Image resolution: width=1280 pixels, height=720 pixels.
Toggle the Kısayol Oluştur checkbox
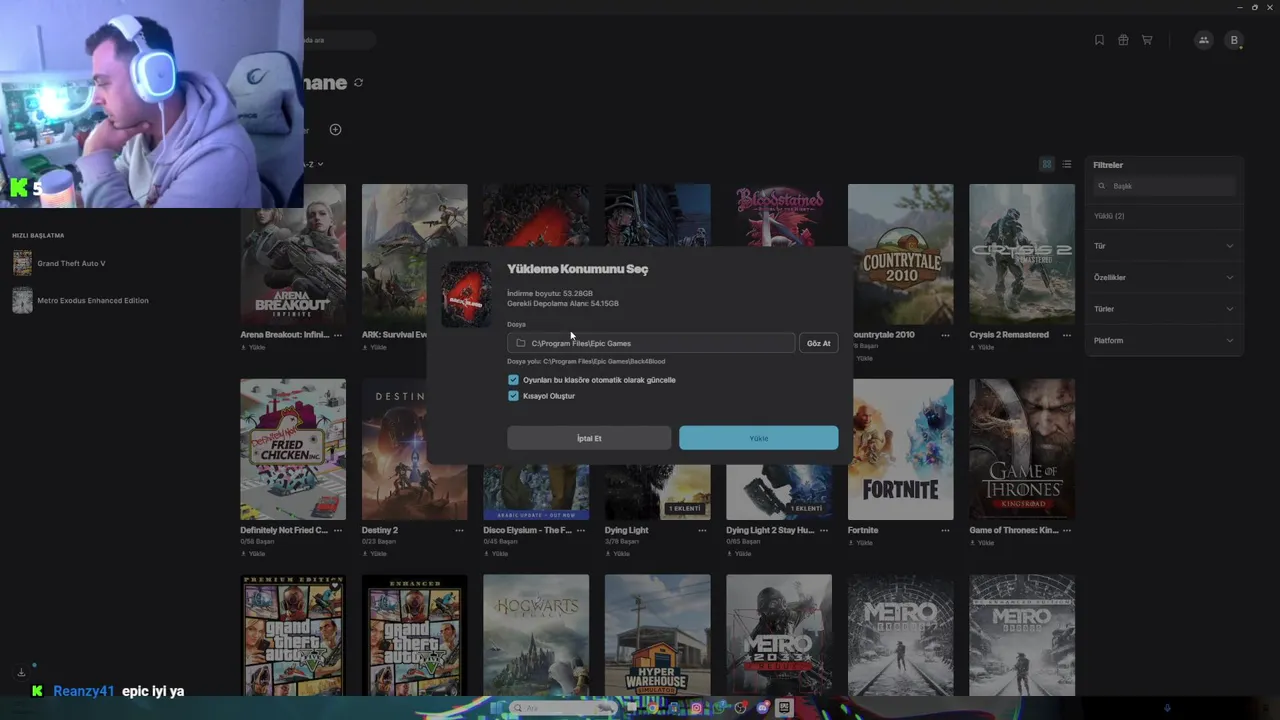coord(513,396)
